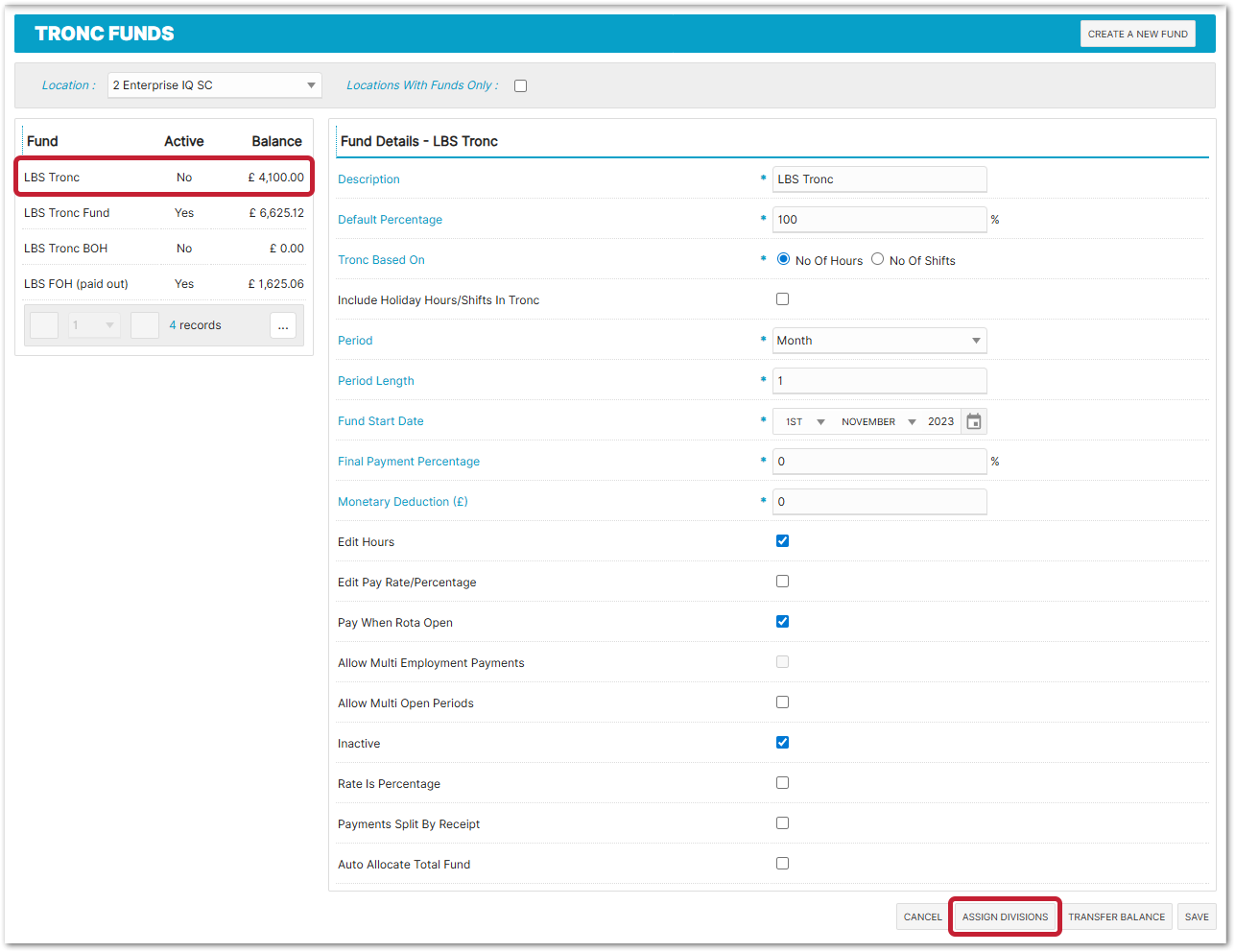The image size is (1235, 952).
Task: Toggle Locations With Funds Only checkbox
Action: tap(520, 85)
